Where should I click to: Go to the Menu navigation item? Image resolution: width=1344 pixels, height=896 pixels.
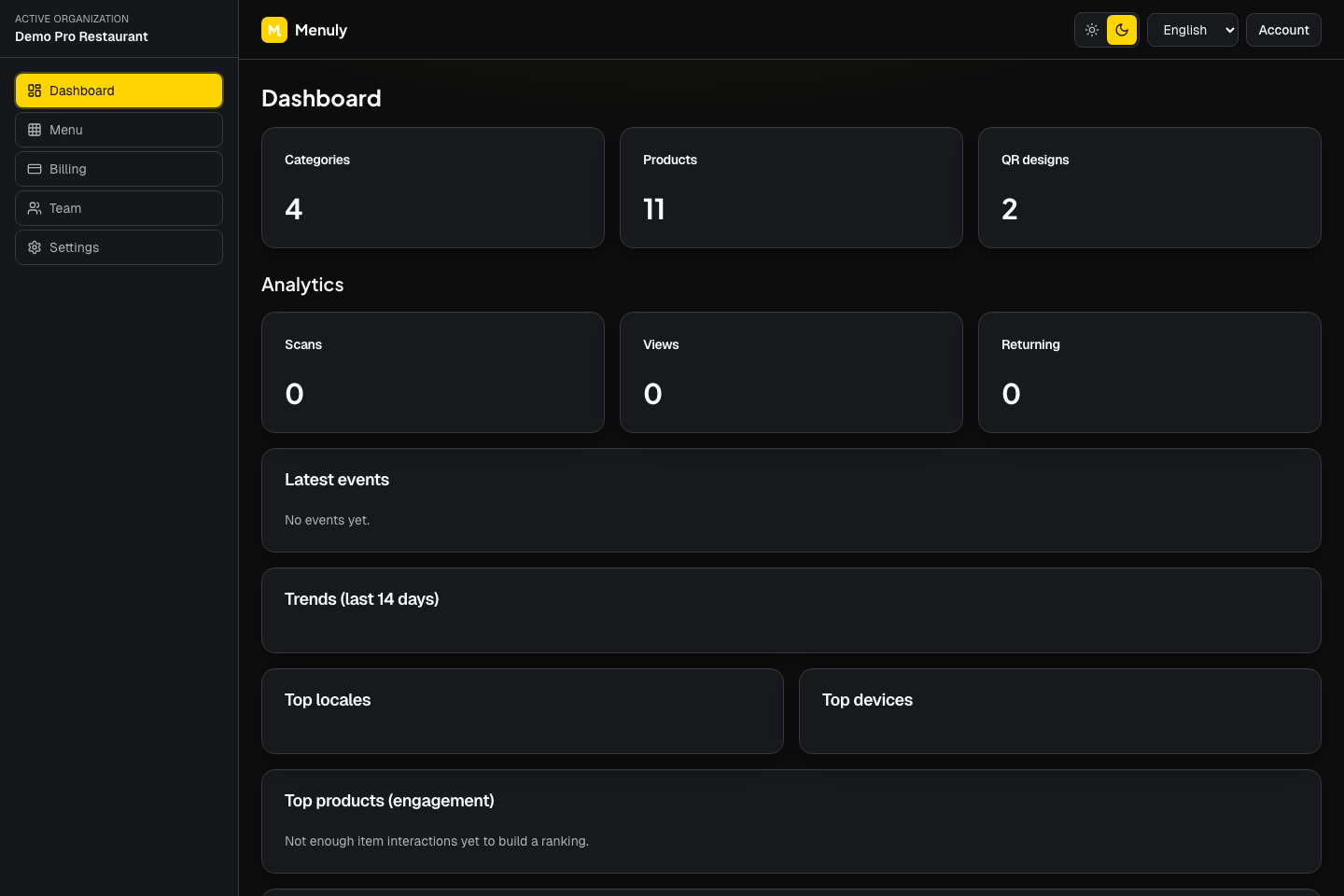(x=119, y=130)
